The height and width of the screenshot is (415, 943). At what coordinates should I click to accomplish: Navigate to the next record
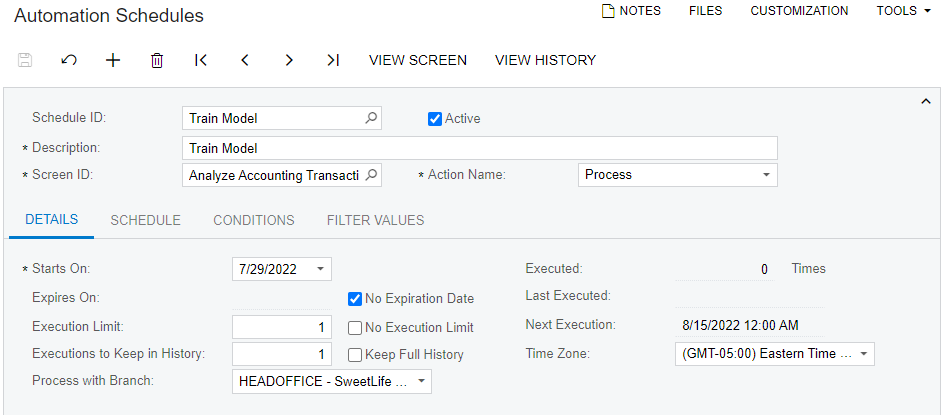289,60
